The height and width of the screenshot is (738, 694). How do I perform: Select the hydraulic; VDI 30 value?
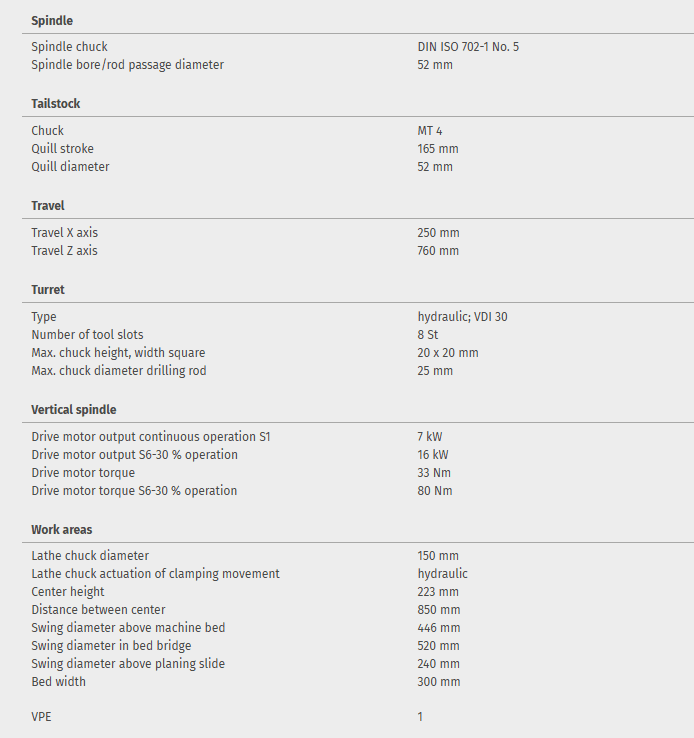462,317
